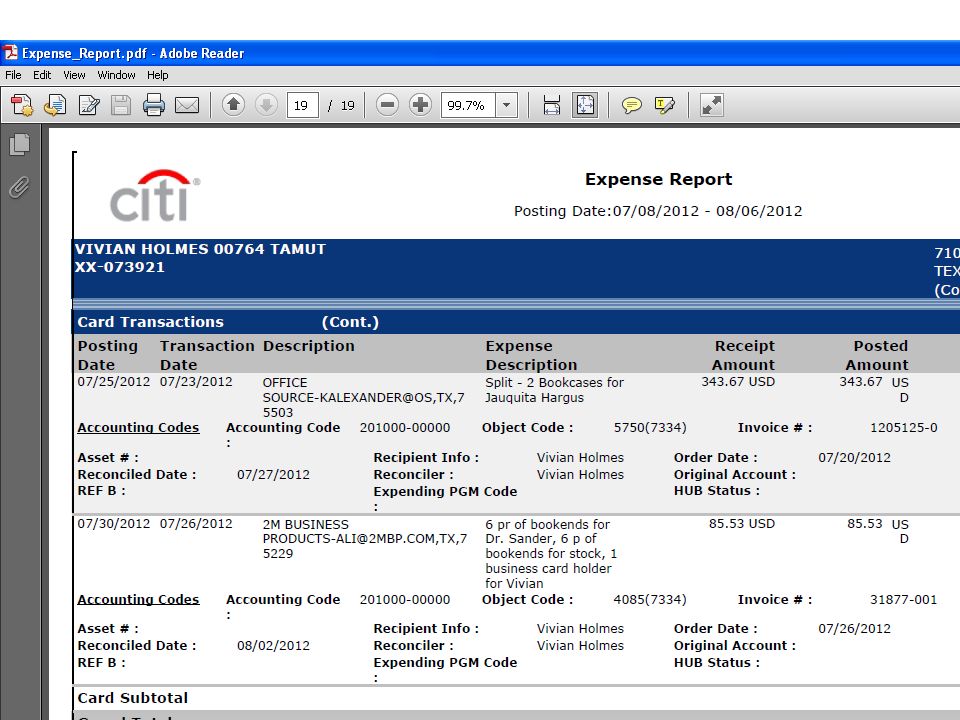Viewport: 960px width, 720px height.
Task: Click the next page down arrow
Action: pyautogui.click(x=266, y=105)
